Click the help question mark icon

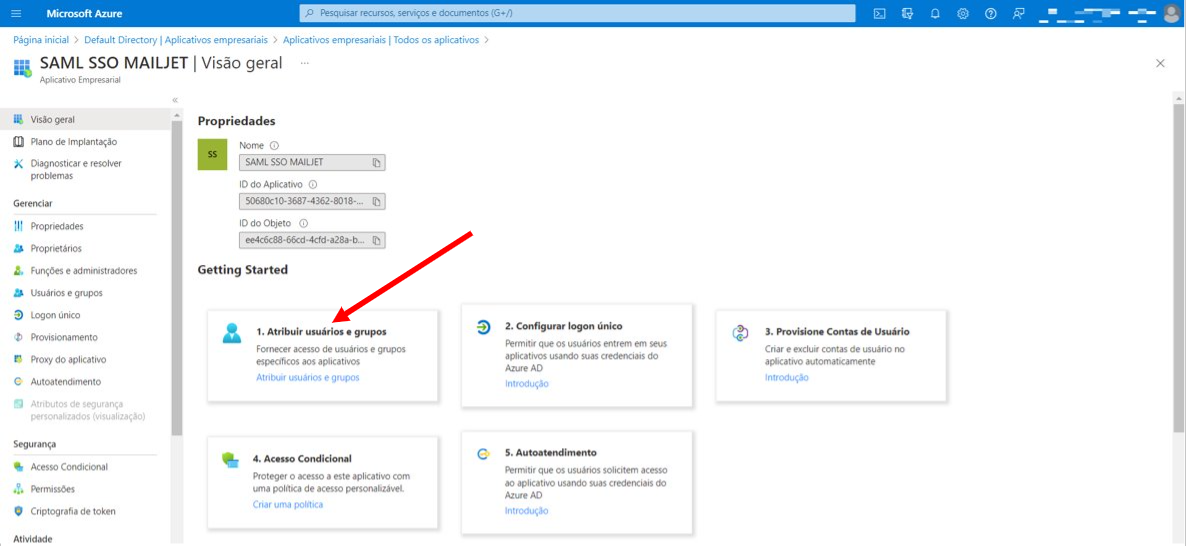pos(991,14)
